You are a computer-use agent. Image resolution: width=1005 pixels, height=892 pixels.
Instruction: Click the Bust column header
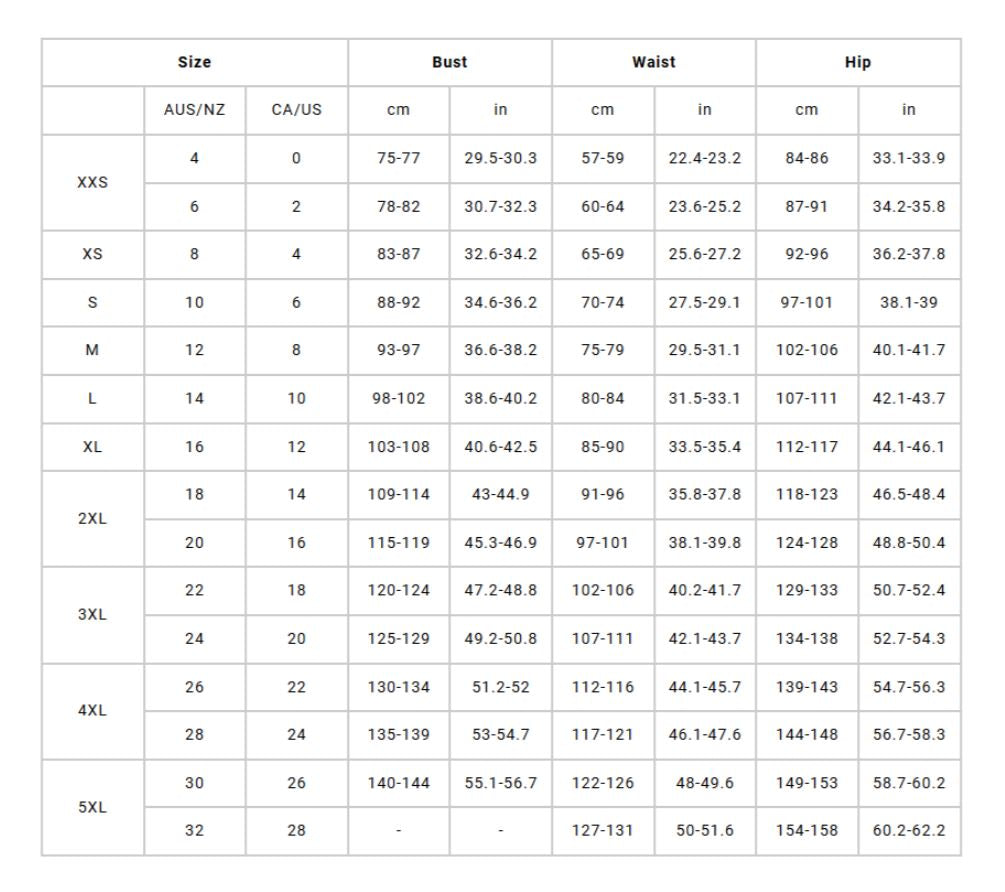449,62
